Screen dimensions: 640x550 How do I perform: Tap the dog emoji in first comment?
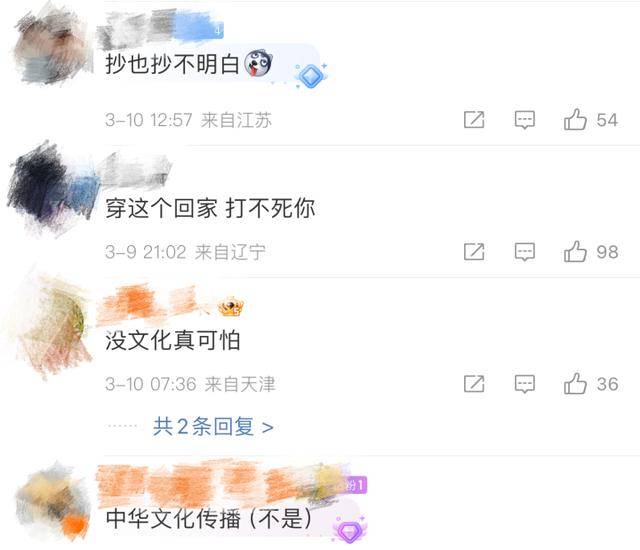(258, 63)
